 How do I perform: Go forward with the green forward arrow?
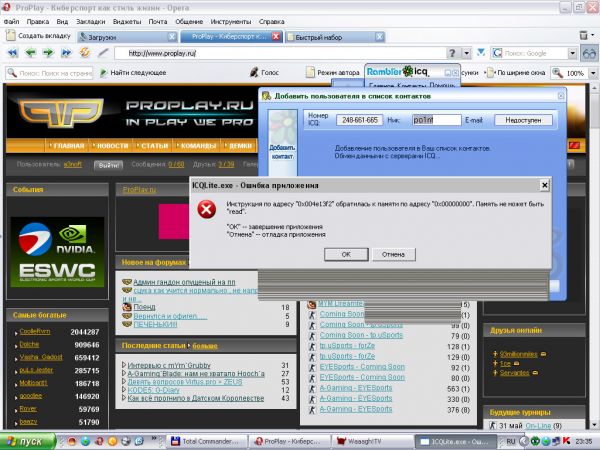pos(48,53)
